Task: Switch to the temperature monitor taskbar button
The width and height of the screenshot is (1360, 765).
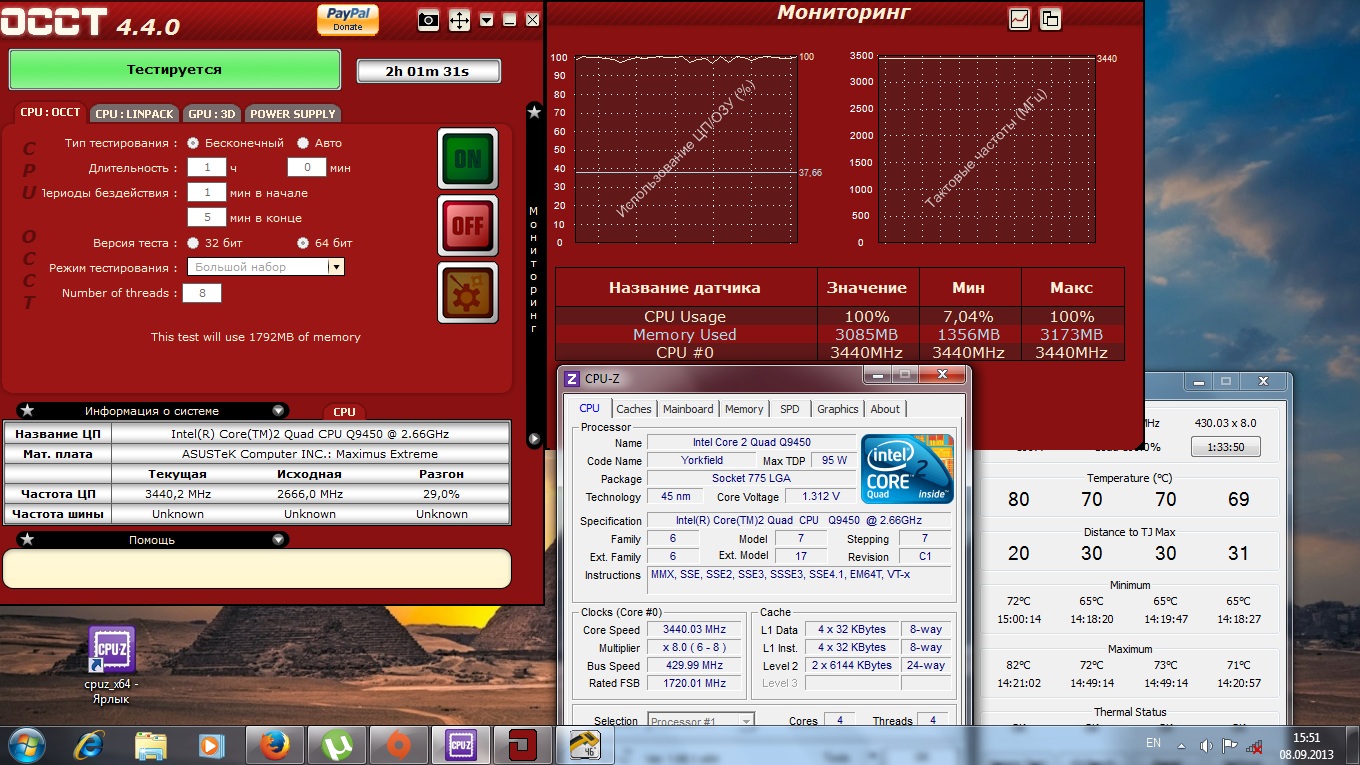Action: (x=585, y=745)
